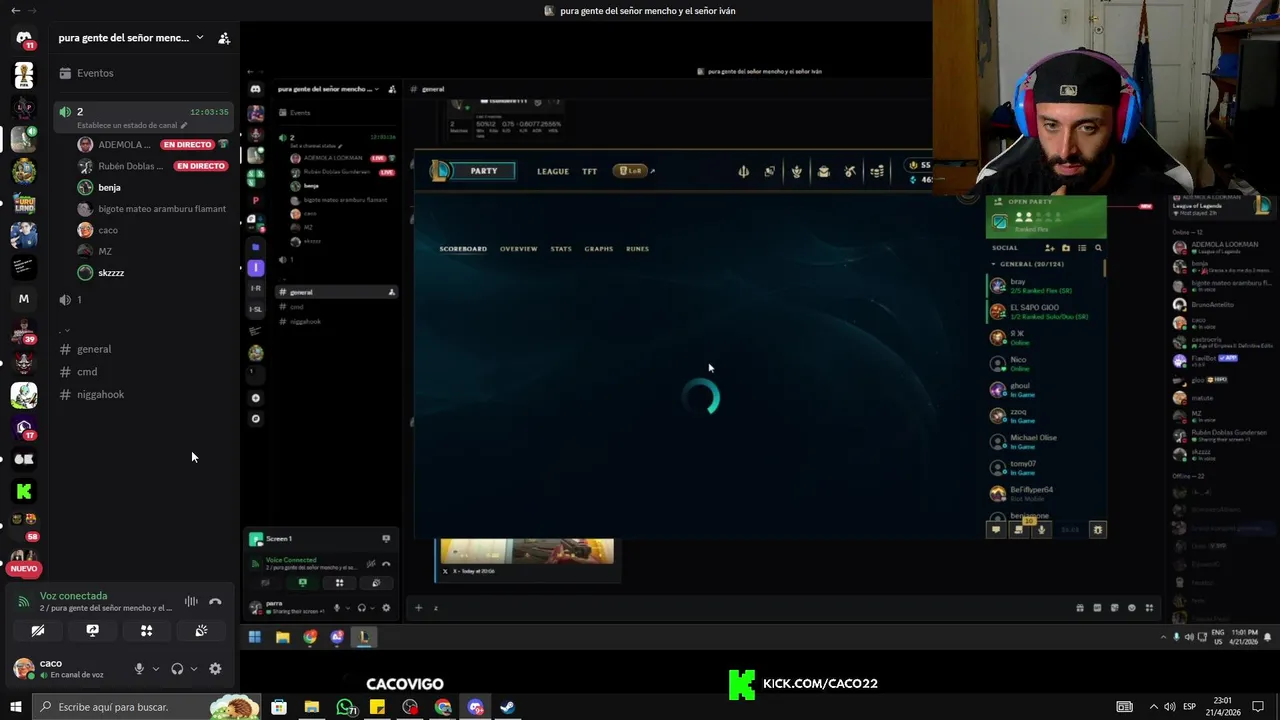Open the League chat icon at bottom

coord(996,530)
